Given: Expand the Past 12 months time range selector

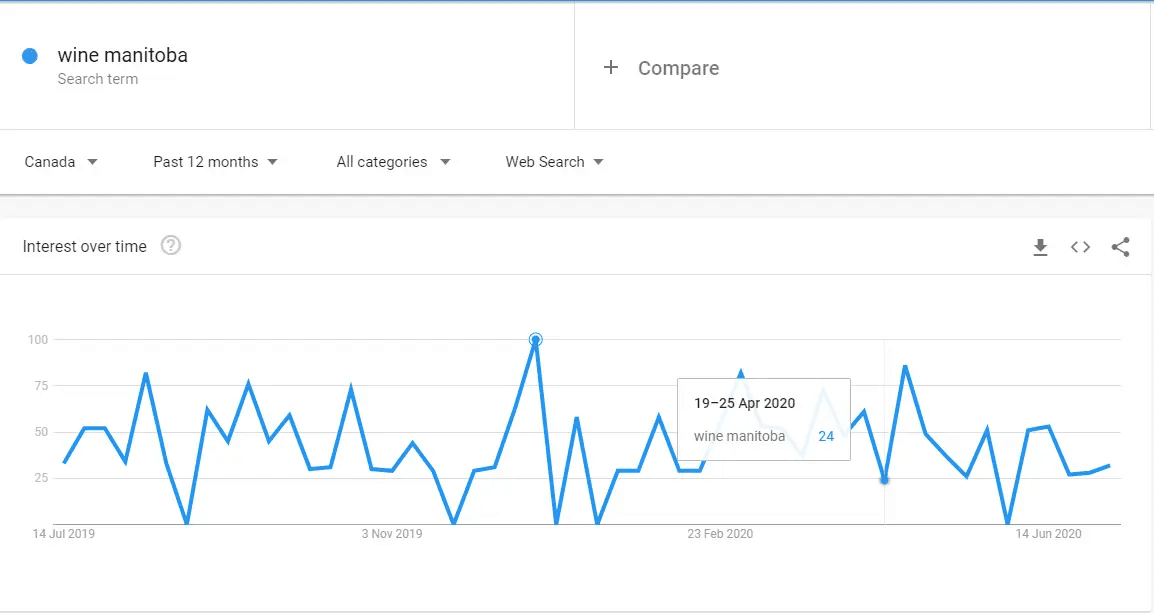Looking at the screenshot, I should 215,161.
